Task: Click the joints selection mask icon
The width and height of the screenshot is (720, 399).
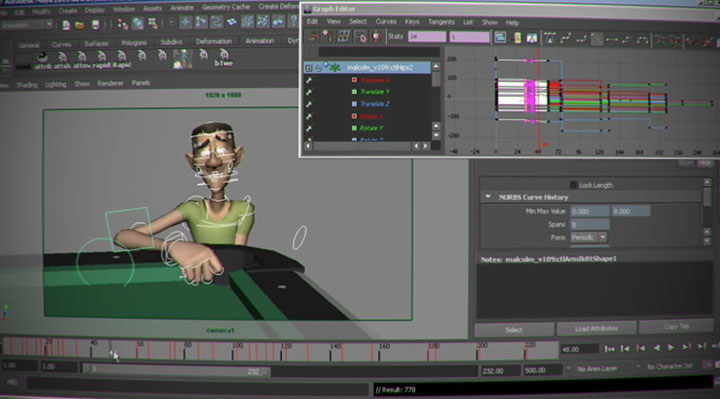Action: [201, 22]
